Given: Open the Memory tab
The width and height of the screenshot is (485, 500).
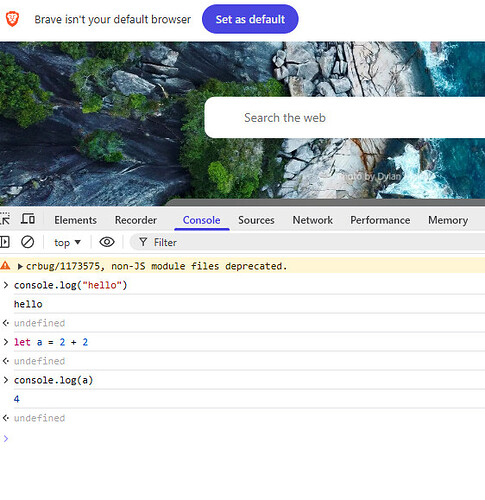Looking at the screenshot, I should [448, 220].
